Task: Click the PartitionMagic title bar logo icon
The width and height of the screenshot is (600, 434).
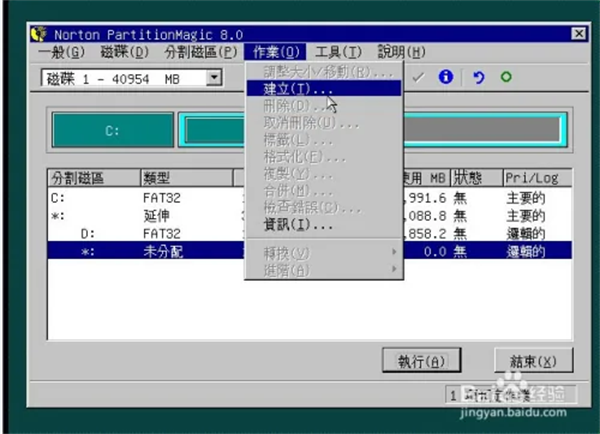Action: [38, 34]
